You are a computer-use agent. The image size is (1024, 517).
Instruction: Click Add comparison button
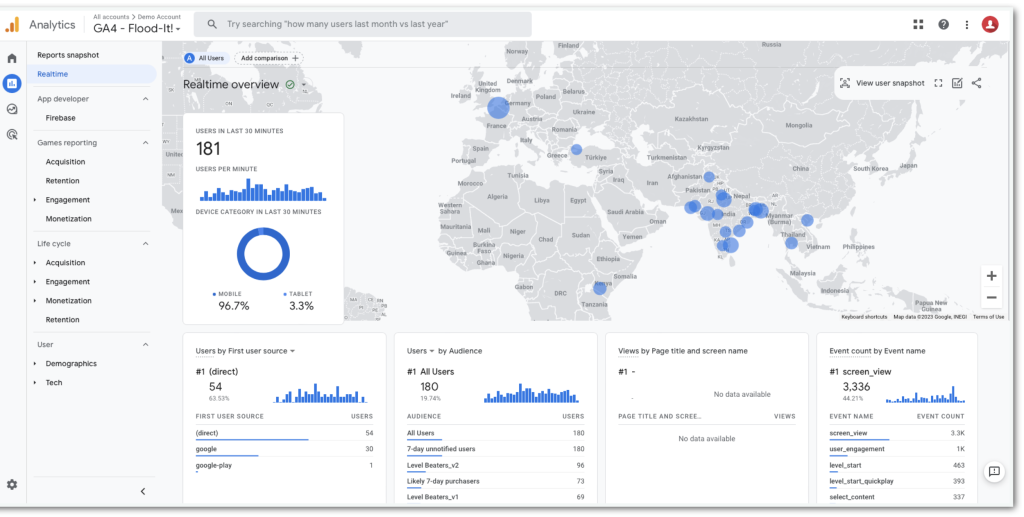[x=269, y=58]
